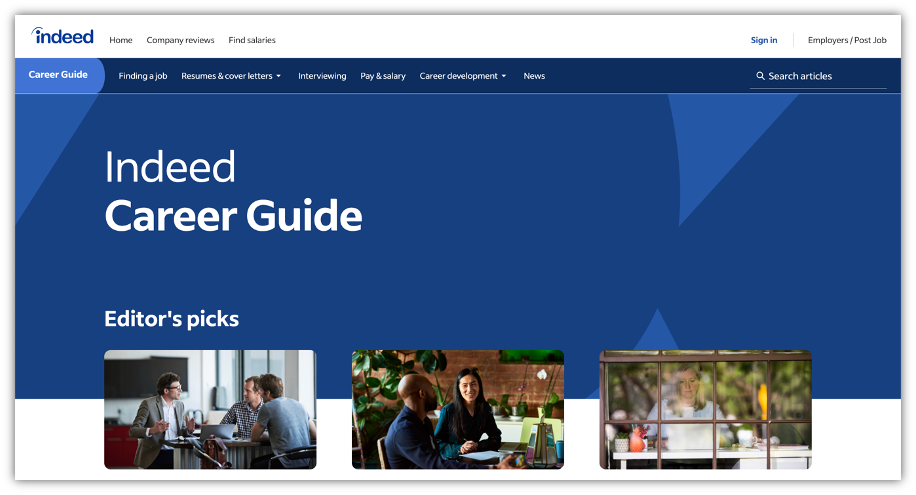Click the Indeed logo
Viewport: 916px width, 495px height.
[63, 36]
